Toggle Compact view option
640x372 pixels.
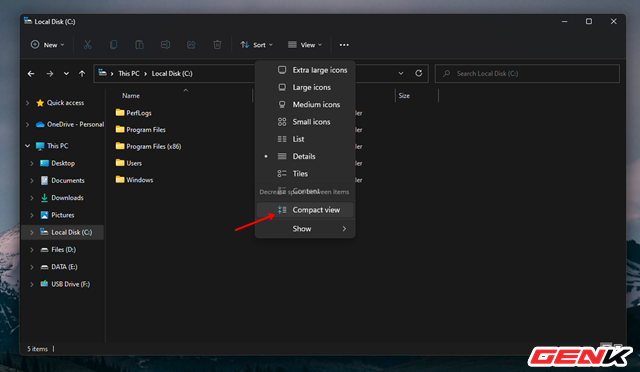point(305,210)
